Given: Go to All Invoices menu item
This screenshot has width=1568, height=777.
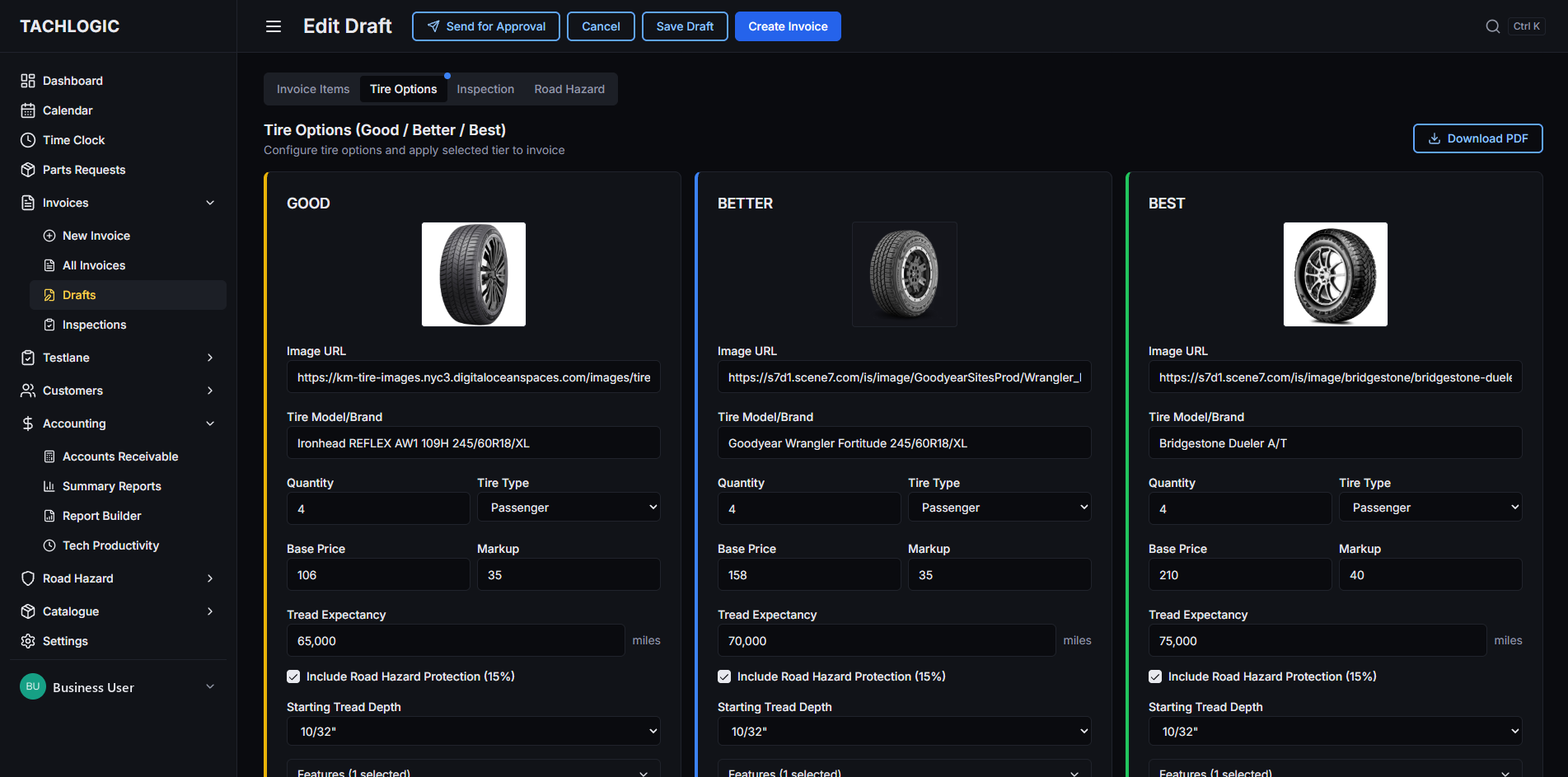Looking at the screenshot, I should 128,265.
